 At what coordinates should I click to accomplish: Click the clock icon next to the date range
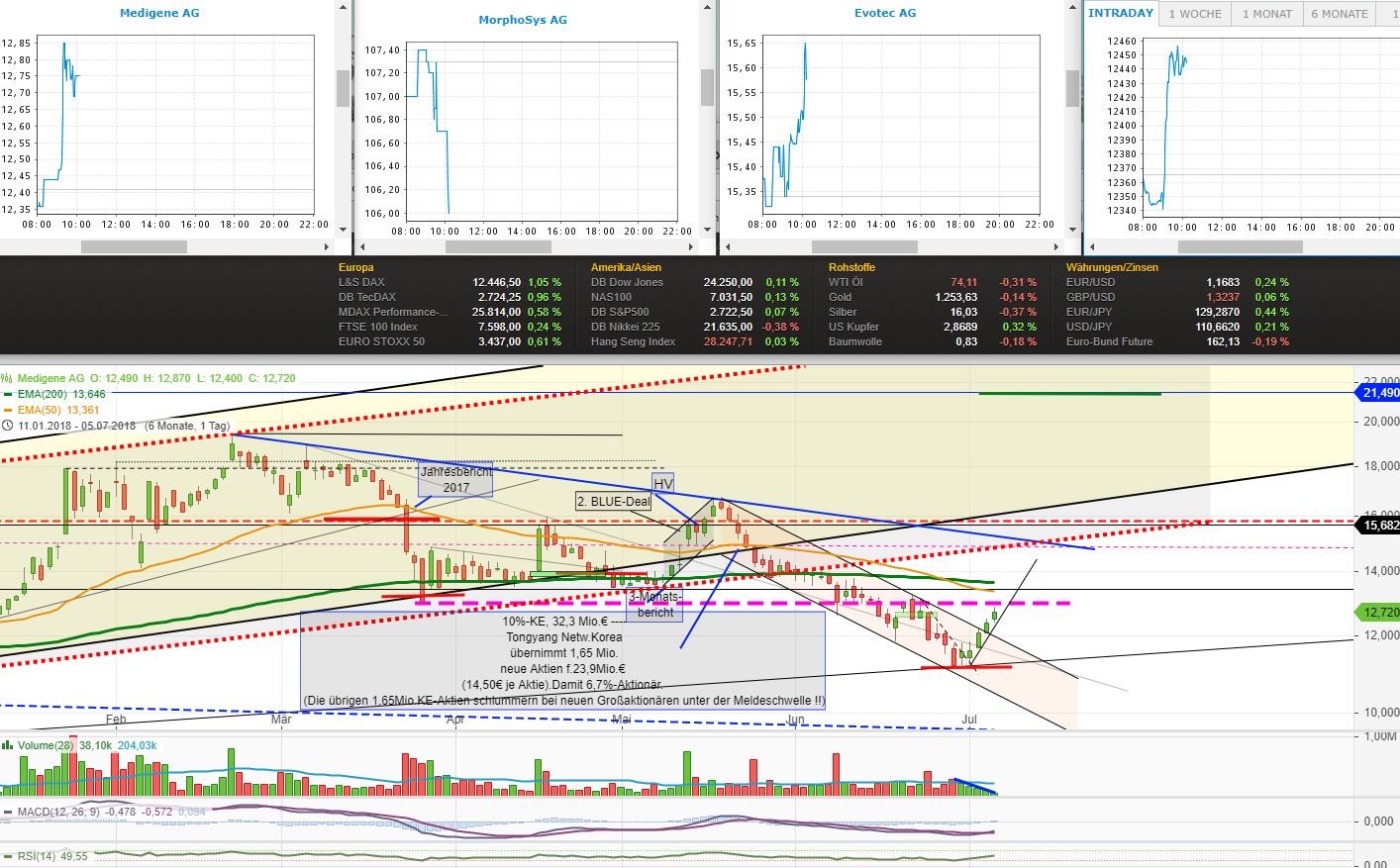[x=8, y=426]
